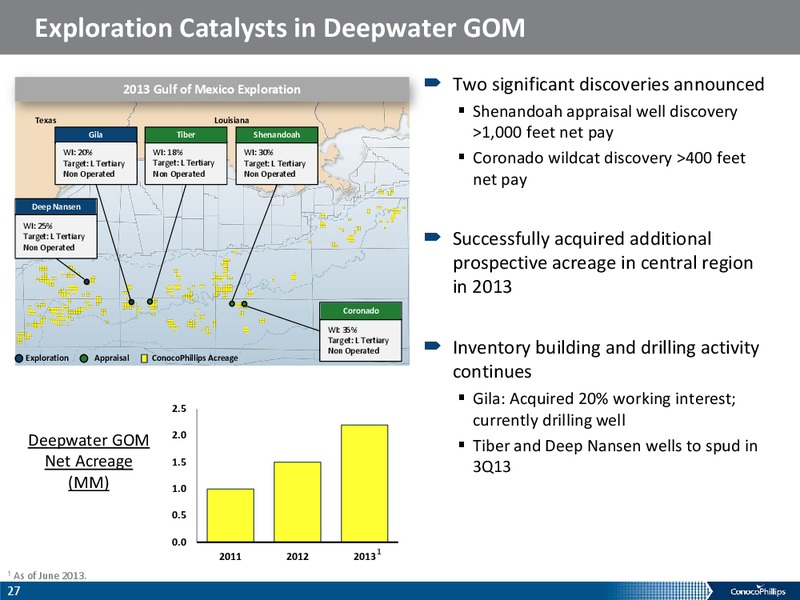Click the yellow ConocoPhillips Acreage legend square
This screenshot has width=800, height=600.
click(144, 359)
